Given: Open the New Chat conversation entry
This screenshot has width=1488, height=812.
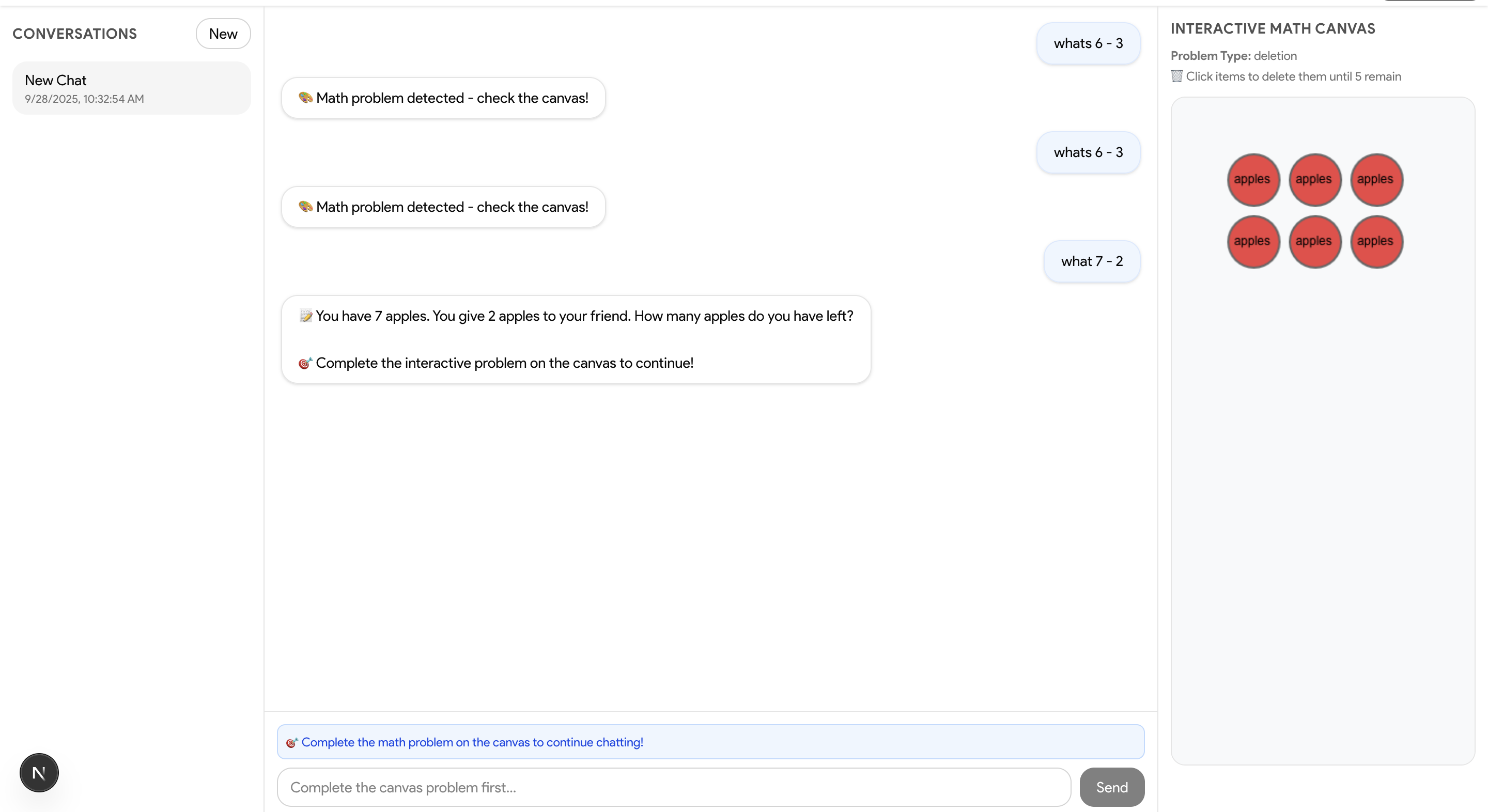Looking at the screenshot, I should (x=131, y=88).
